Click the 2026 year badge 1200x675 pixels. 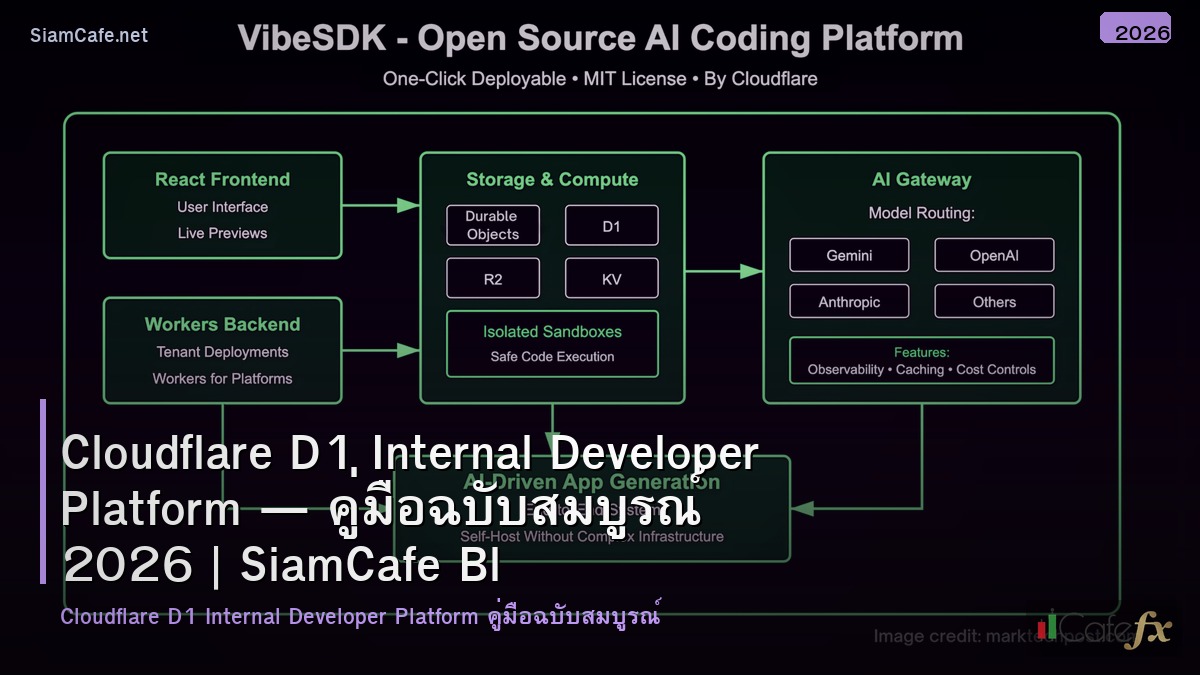[1140, 31]
